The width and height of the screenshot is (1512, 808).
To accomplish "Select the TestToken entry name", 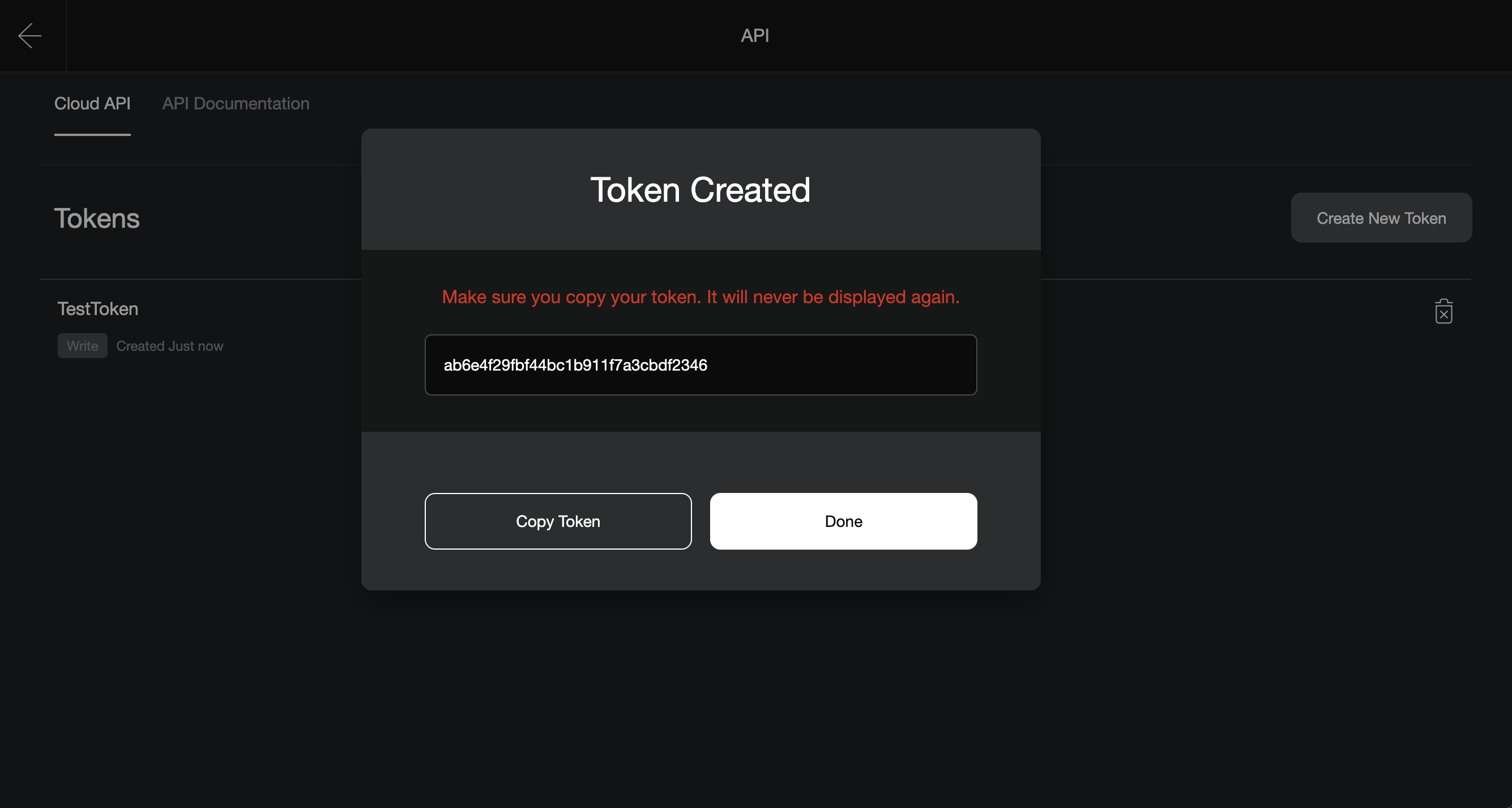I will click(x=98, y=309).
